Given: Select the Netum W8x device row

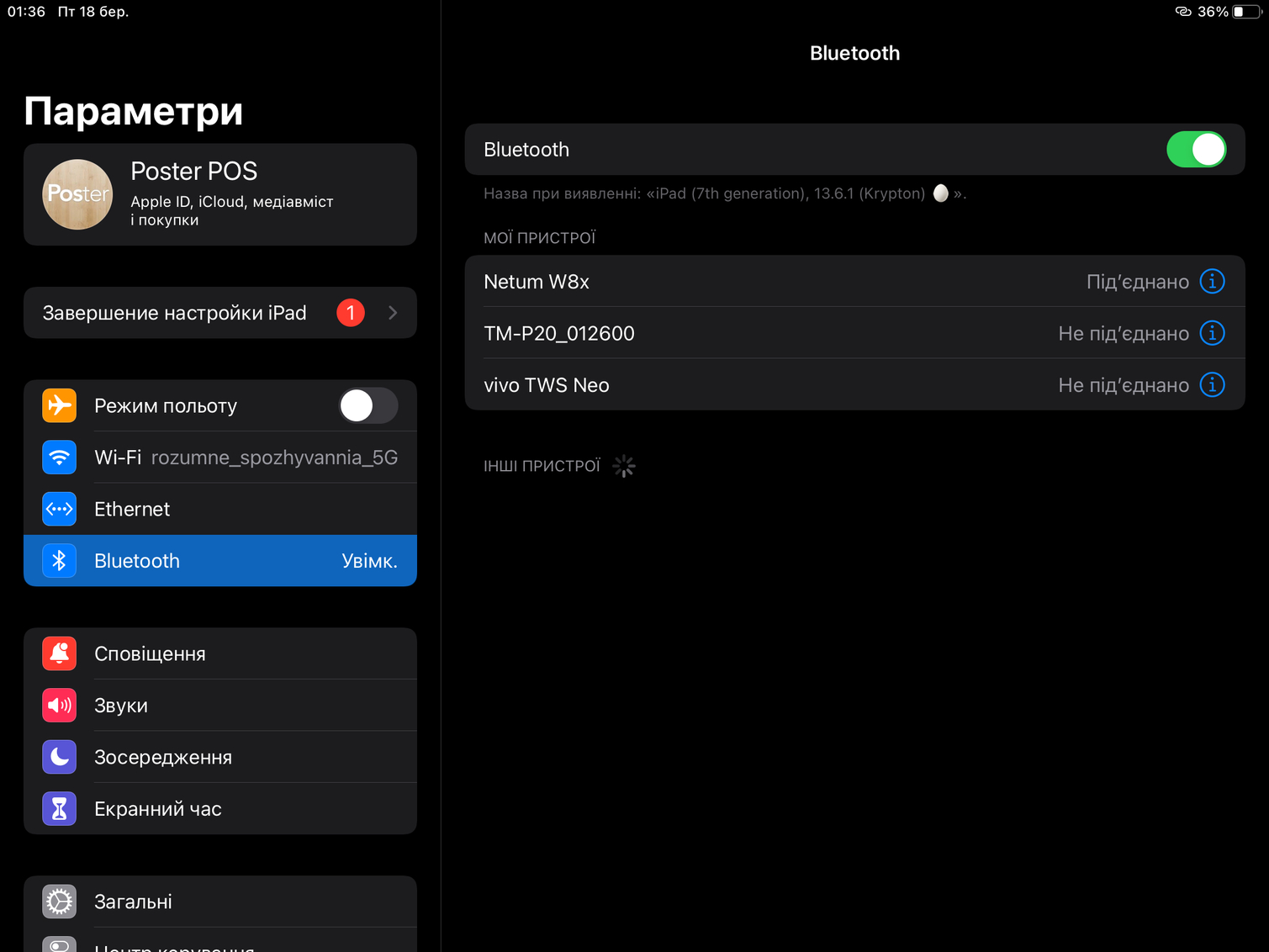Looking at the screenshot, I should (854, 282).
